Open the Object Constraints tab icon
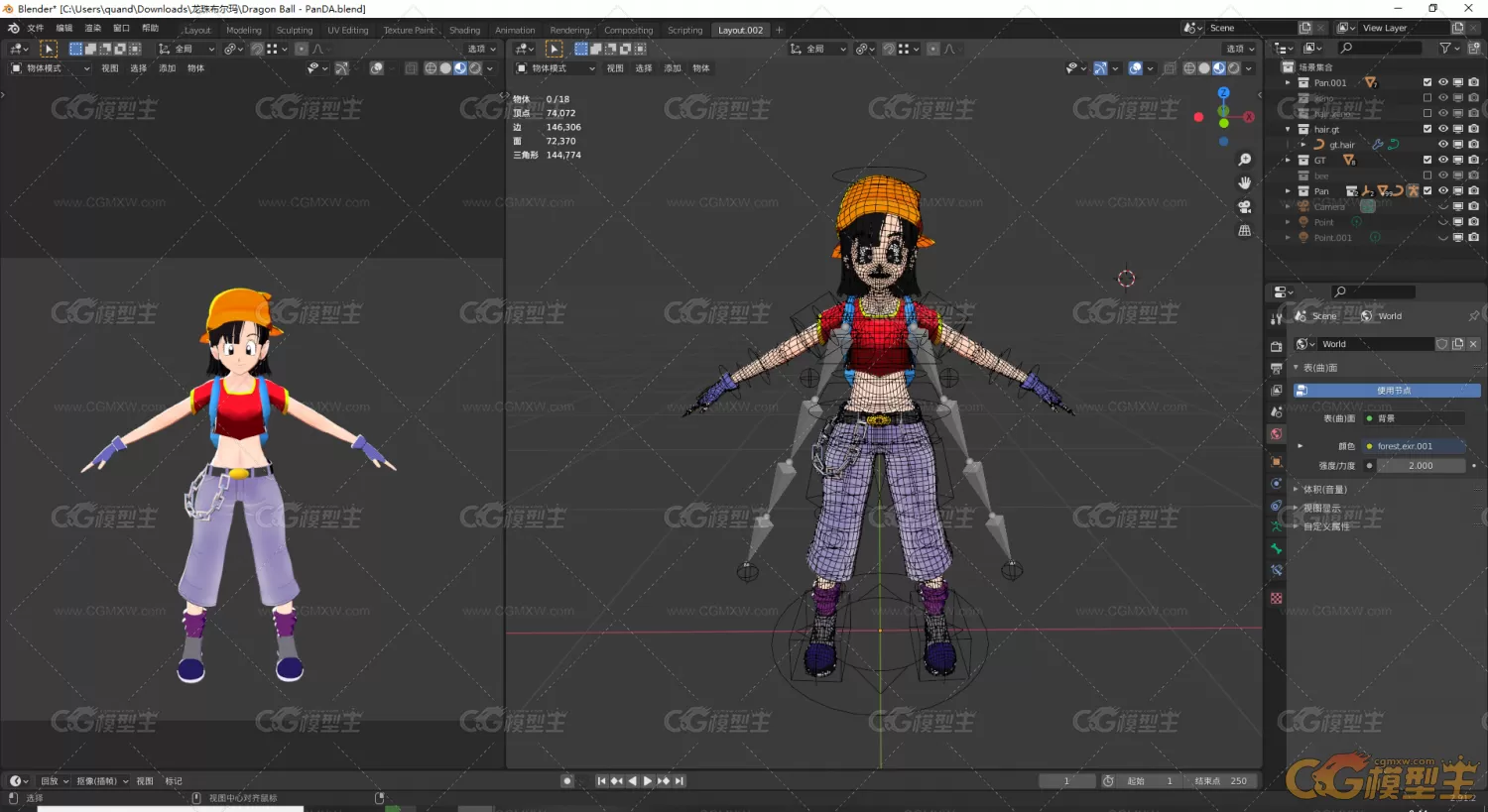1488x812 pixels. (x=1277, y=506)
